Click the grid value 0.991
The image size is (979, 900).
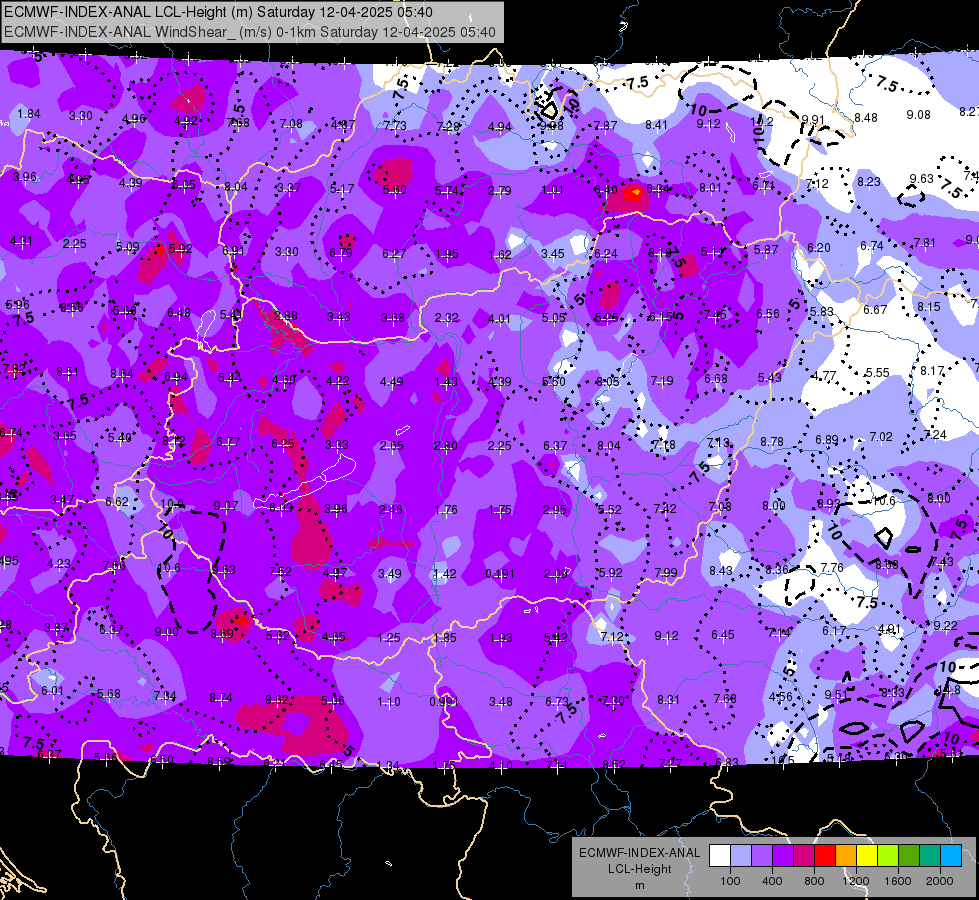pyautogui.click(x=443, y=701)
